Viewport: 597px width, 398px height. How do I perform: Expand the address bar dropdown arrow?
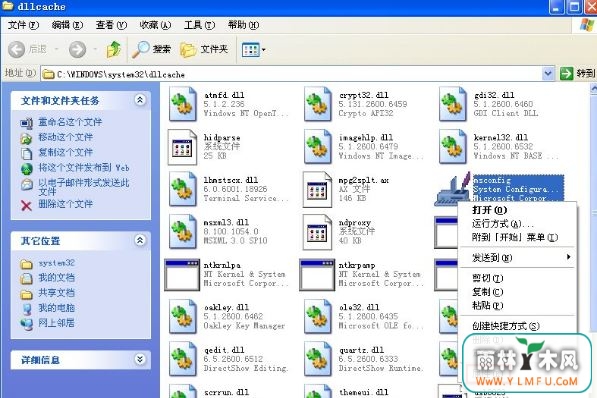tap(548, 74)
